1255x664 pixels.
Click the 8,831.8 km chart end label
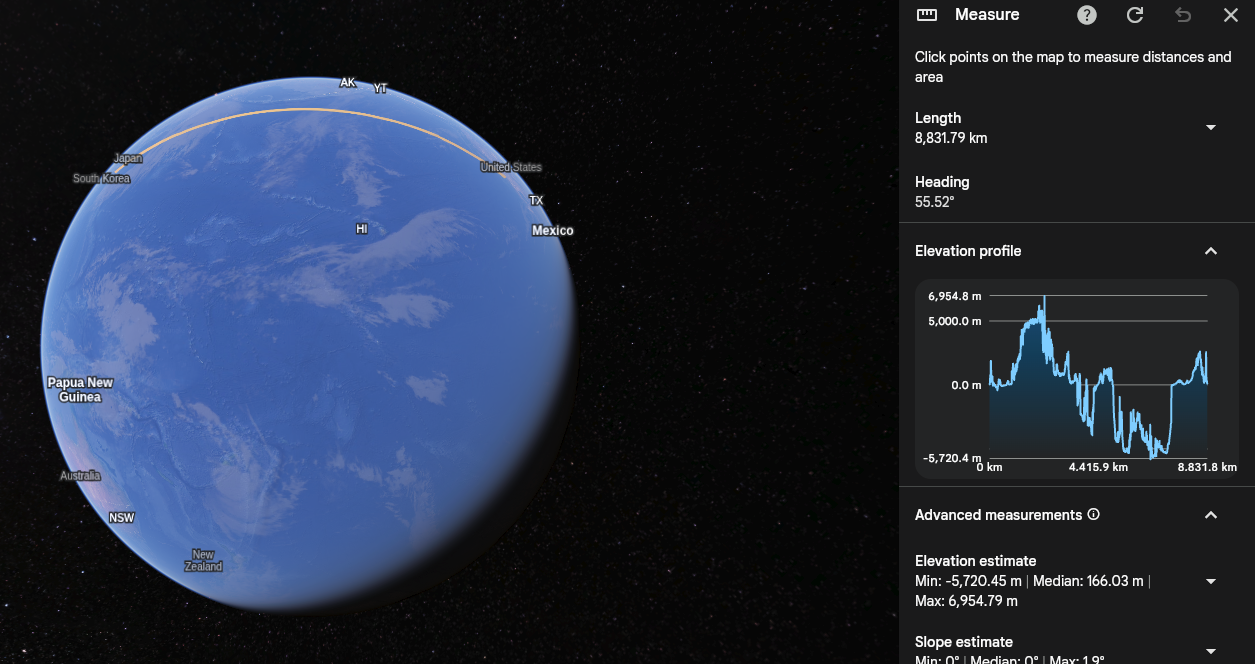1207,467
